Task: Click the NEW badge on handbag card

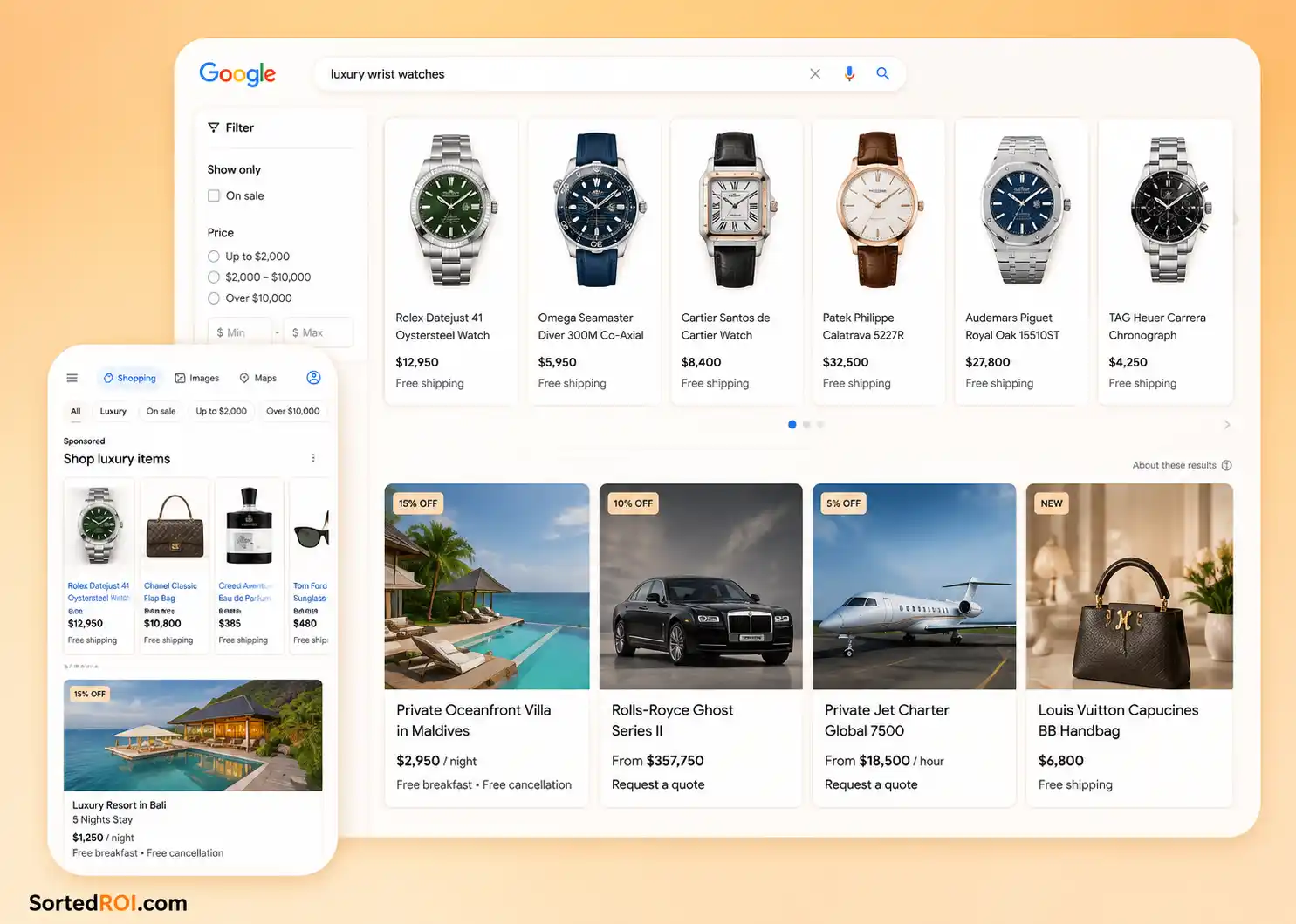Action: tap(1052, 503)
